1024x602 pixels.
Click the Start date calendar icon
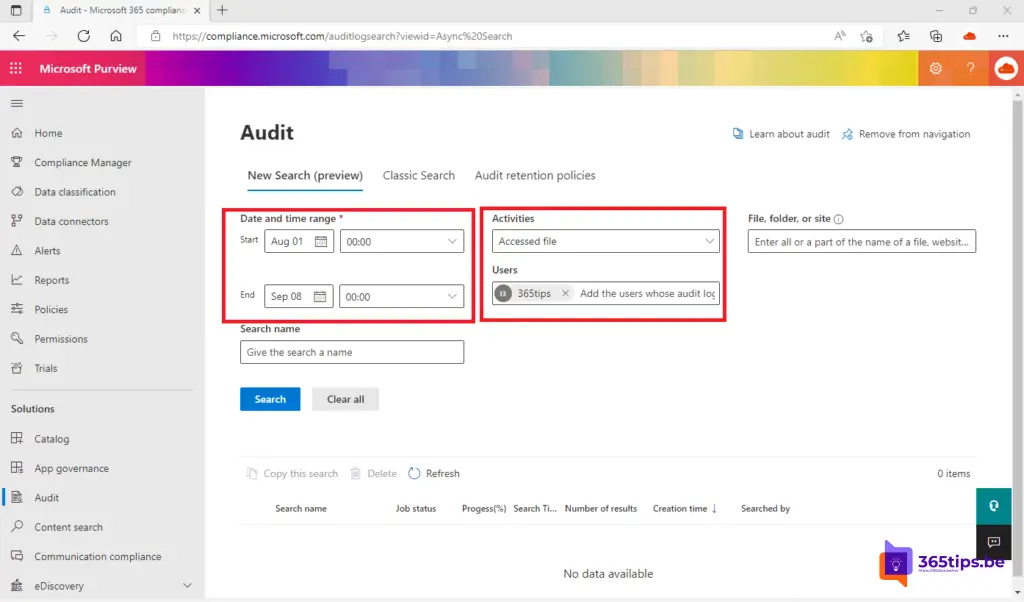tap(321, 242)
